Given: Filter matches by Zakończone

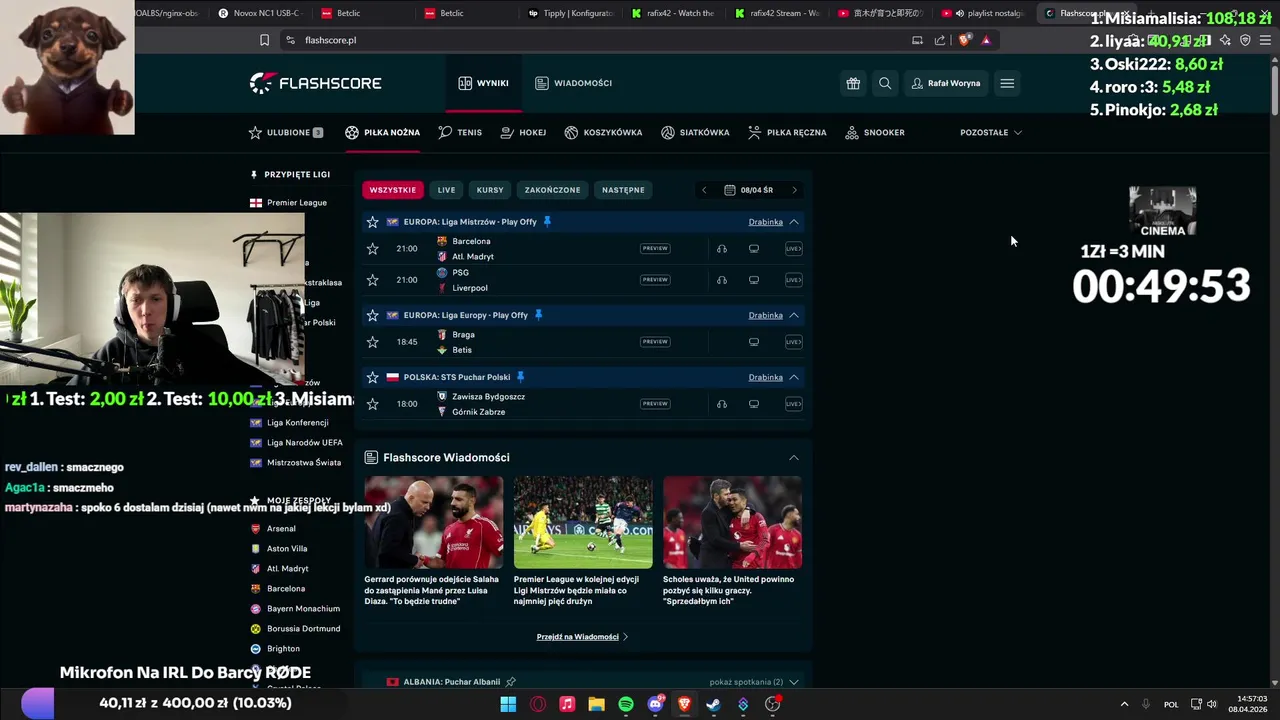Looking at the screenshot, I should coord(552,190).
